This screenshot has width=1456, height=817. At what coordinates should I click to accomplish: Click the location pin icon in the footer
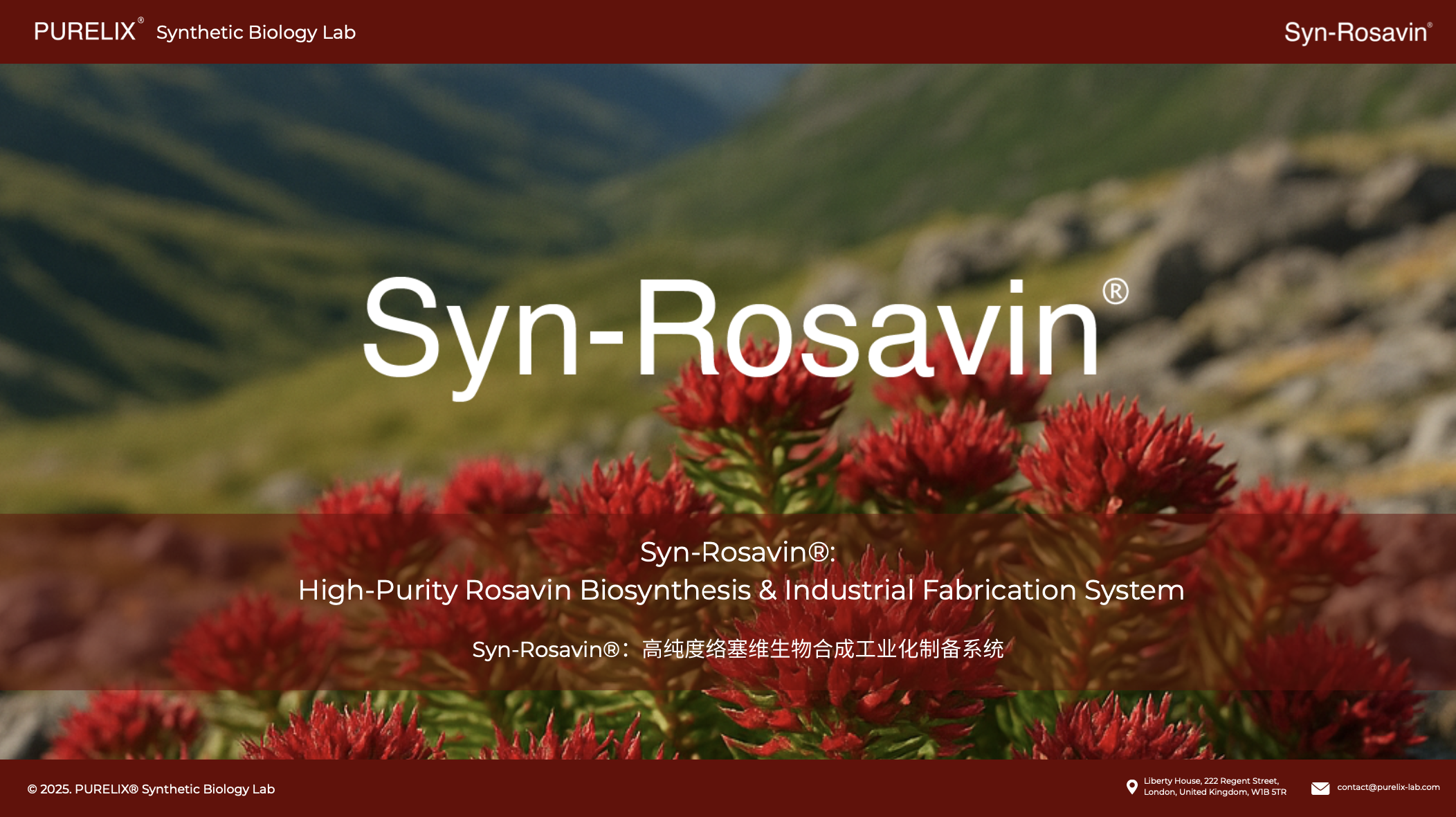coord(1133,787)
